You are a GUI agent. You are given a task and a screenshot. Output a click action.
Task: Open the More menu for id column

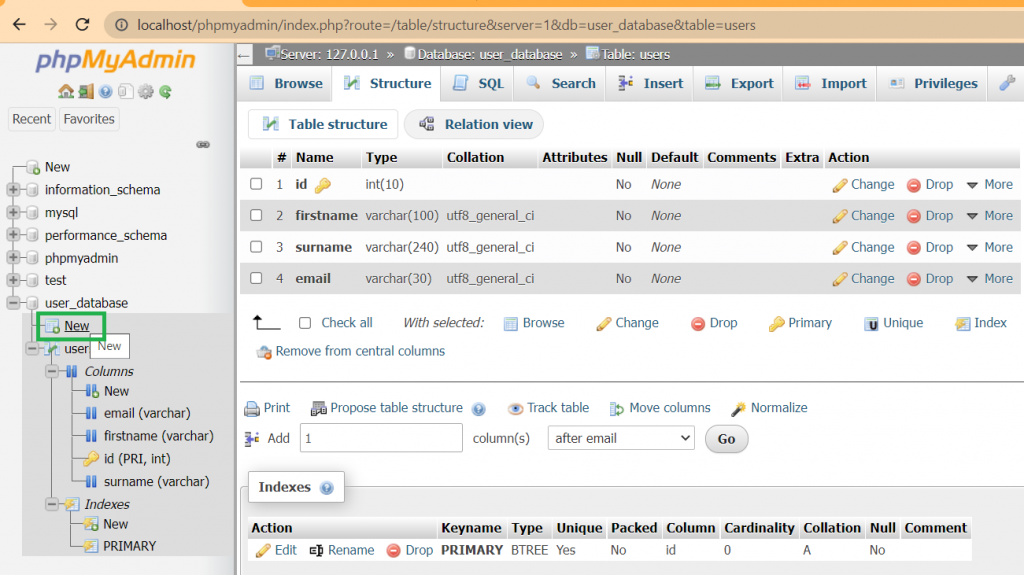989,185
